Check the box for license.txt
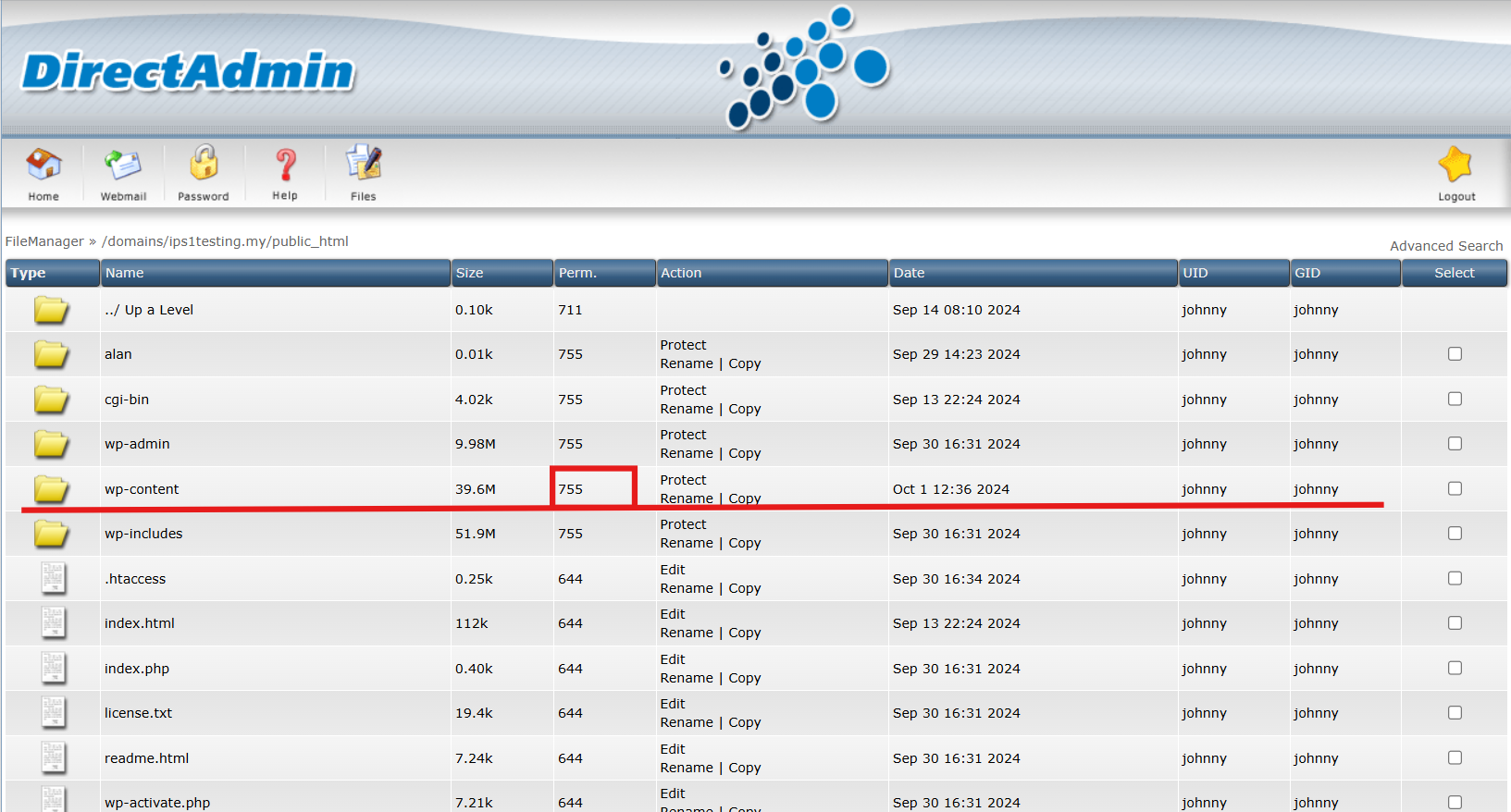The width and height of the screenshot is (1511, 812). coord(1455,713)
